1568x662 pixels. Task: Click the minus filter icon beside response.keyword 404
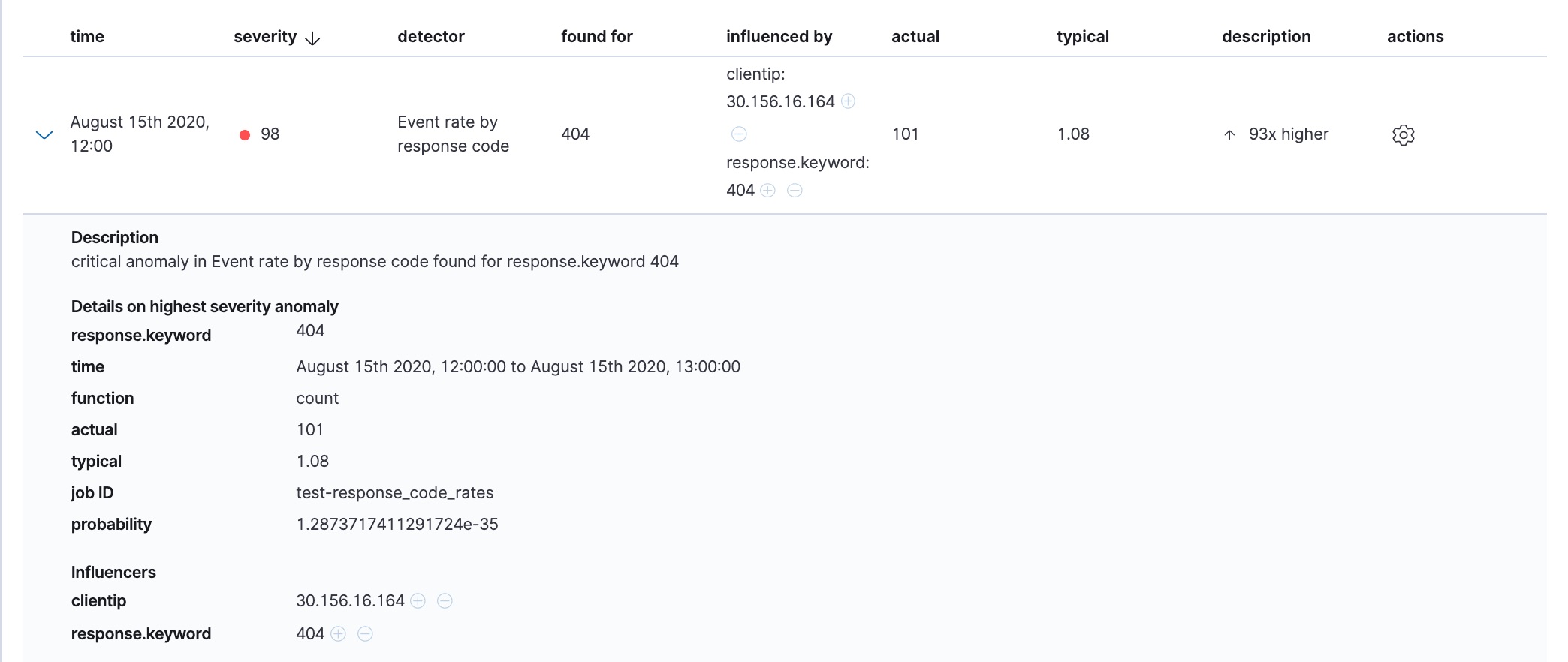795,190
